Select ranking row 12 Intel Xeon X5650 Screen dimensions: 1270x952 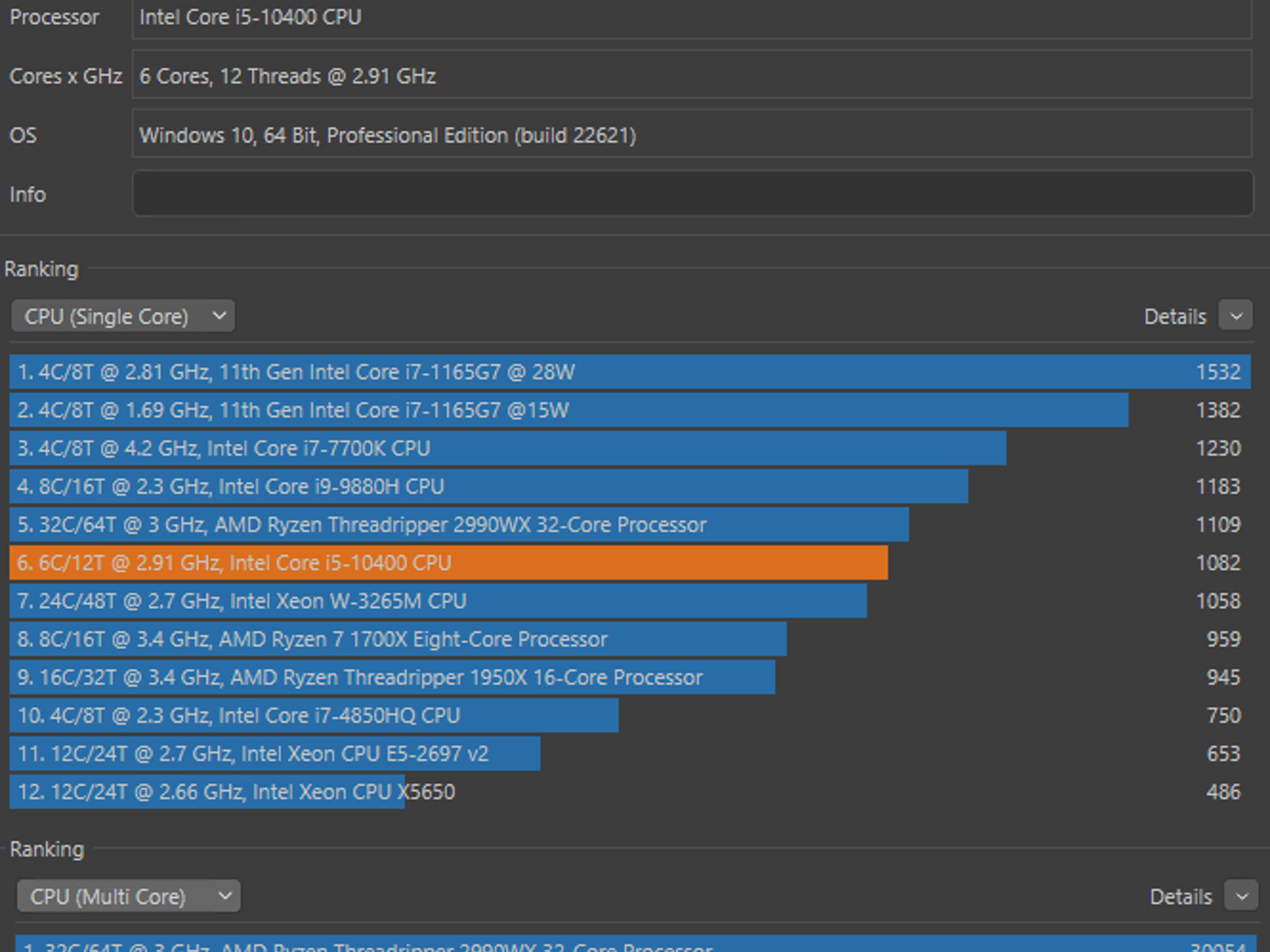coord(630,791)
